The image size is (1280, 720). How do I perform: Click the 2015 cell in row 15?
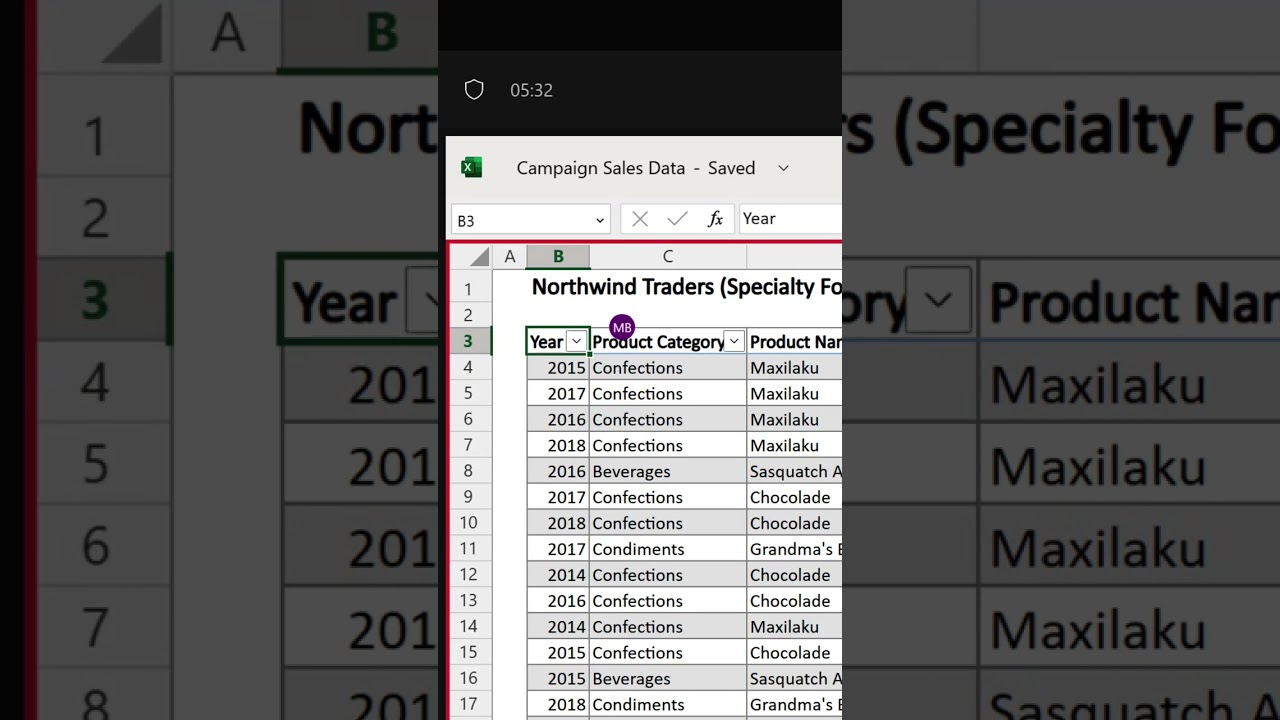[558, 653]
